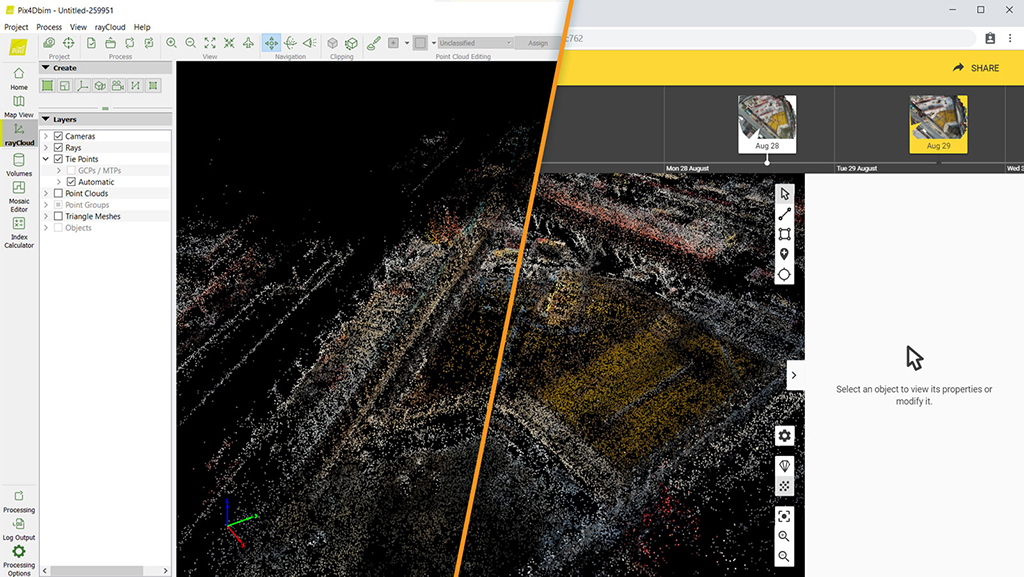
Task: Open the Help menu
Action: 142,27
